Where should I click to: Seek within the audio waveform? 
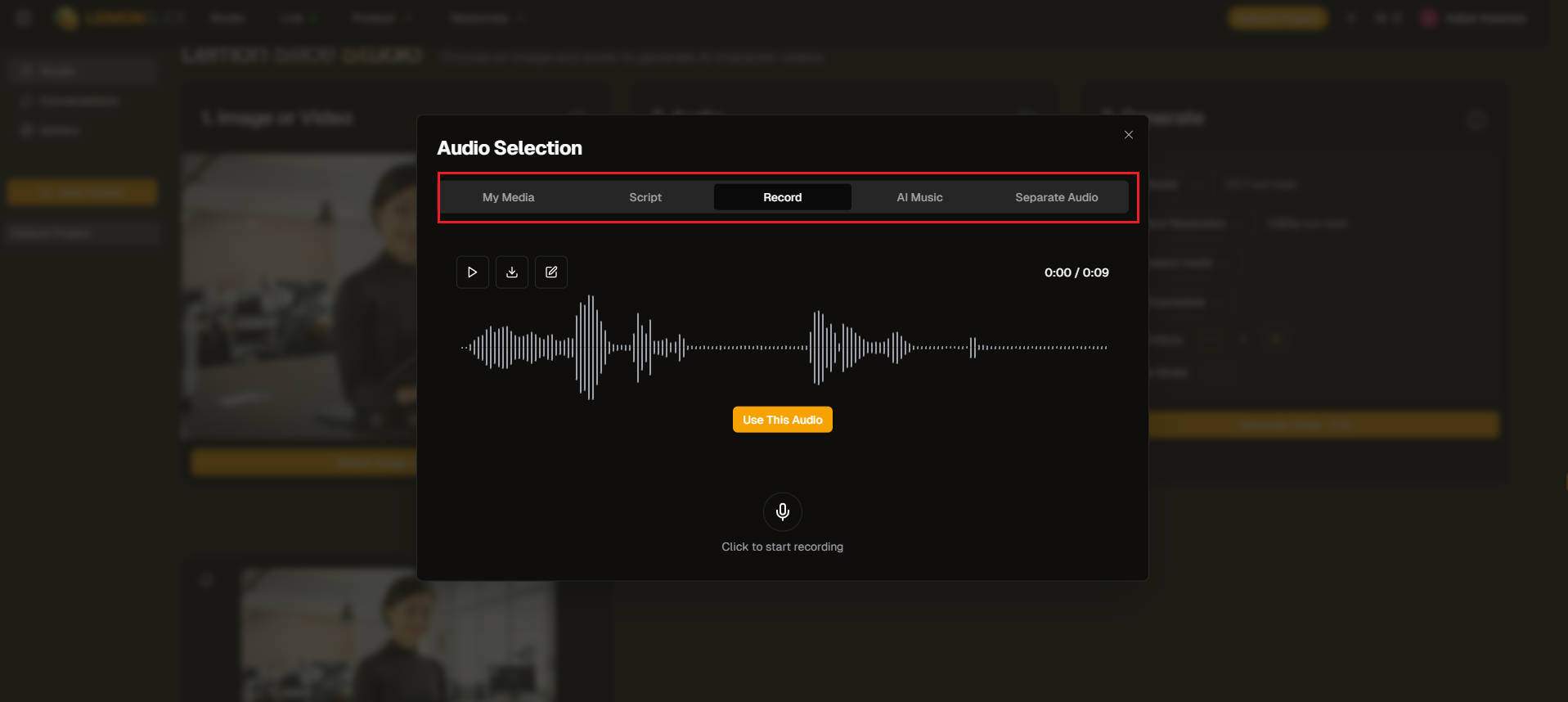(x=784, y=348)
